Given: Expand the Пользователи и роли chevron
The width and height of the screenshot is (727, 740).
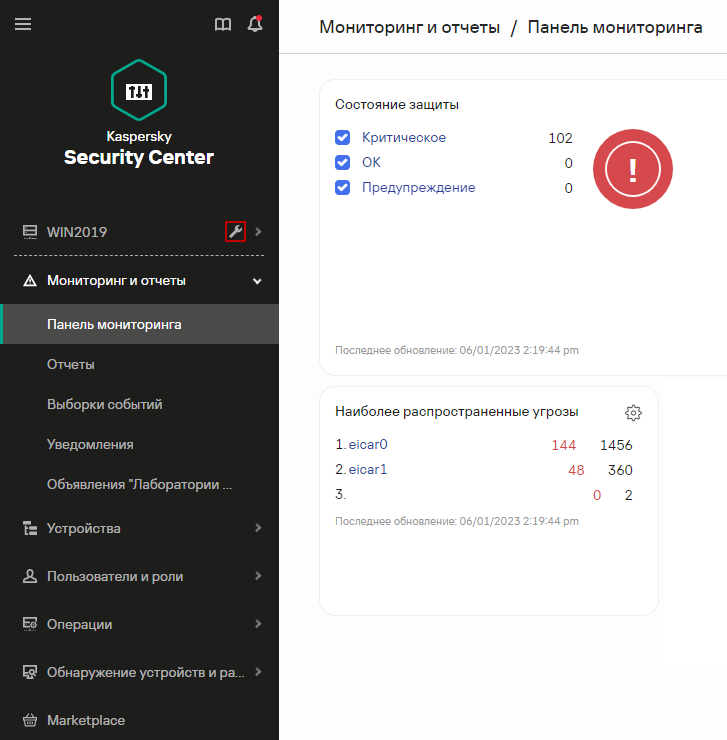Looking at the screenshot, I should [258, 576].
